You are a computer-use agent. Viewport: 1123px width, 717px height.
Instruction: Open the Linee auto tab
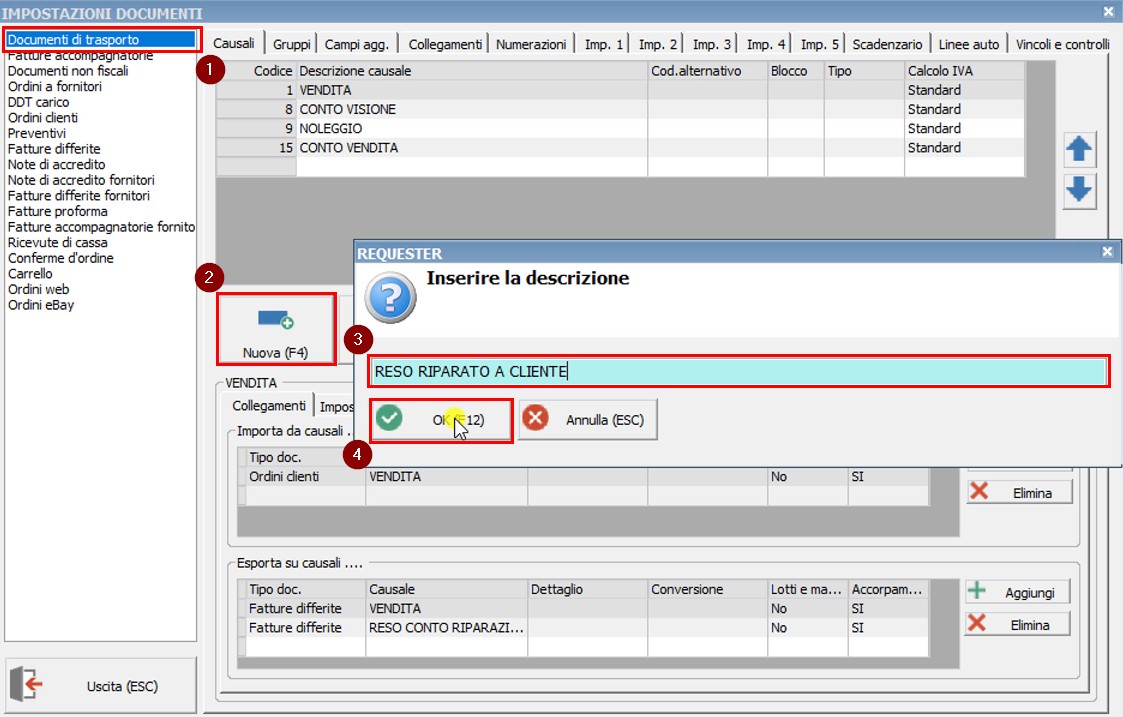click(x=968, y=44)
